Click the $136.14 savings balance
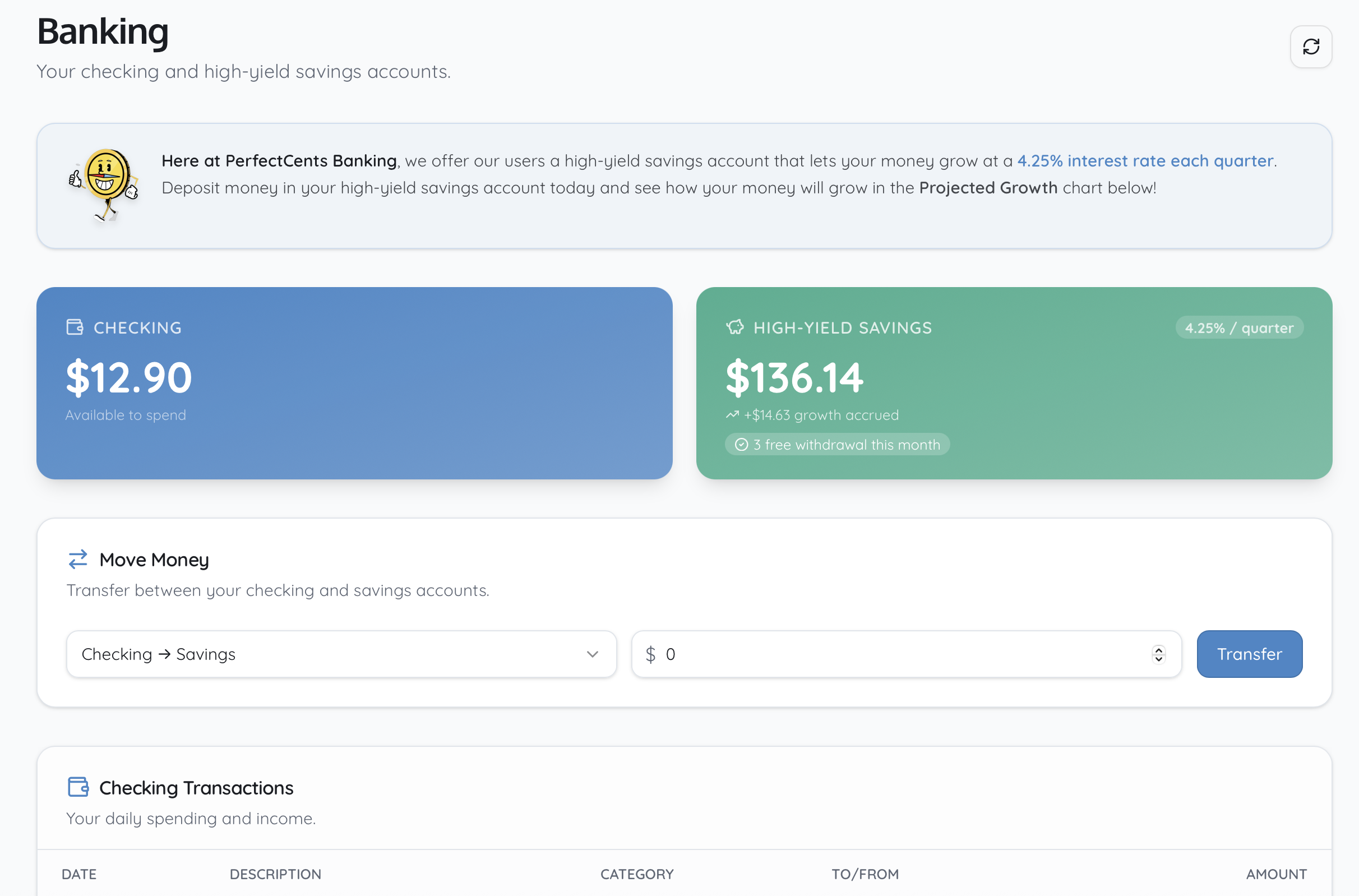The width and height of the screenshot is (1359, 896). (x=794, y=377)
